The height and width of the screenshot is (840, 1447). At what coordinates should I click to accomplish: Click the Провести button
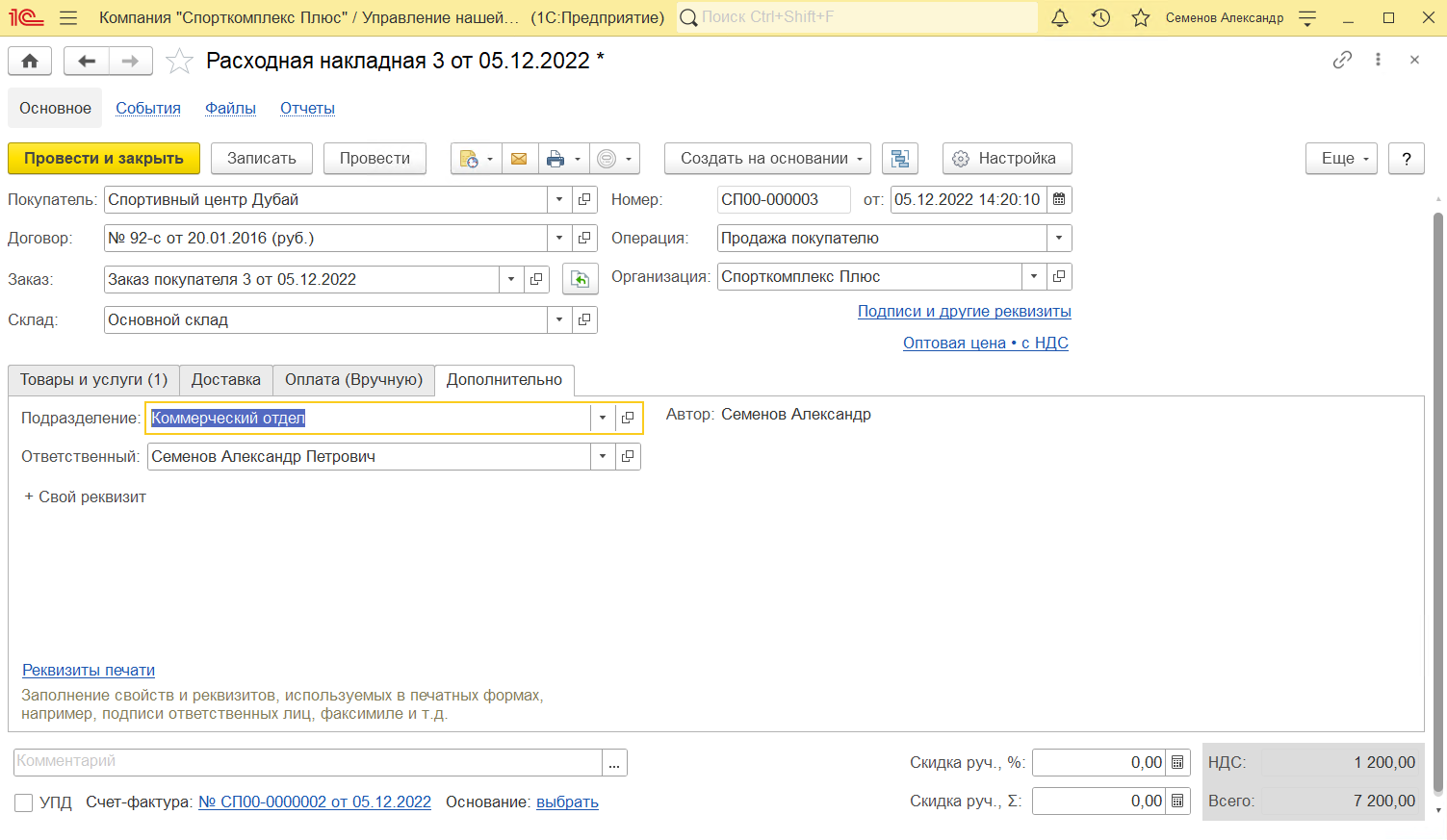(375, 159)
